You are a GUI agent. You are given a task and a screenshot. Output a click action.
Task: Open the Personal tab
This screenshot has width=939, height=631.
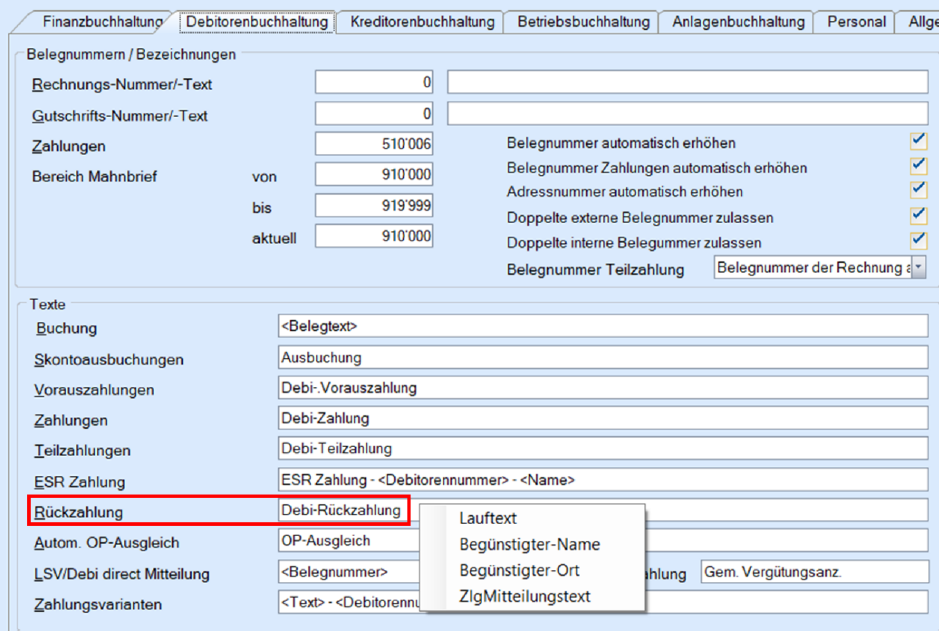[x=856, y=21]
